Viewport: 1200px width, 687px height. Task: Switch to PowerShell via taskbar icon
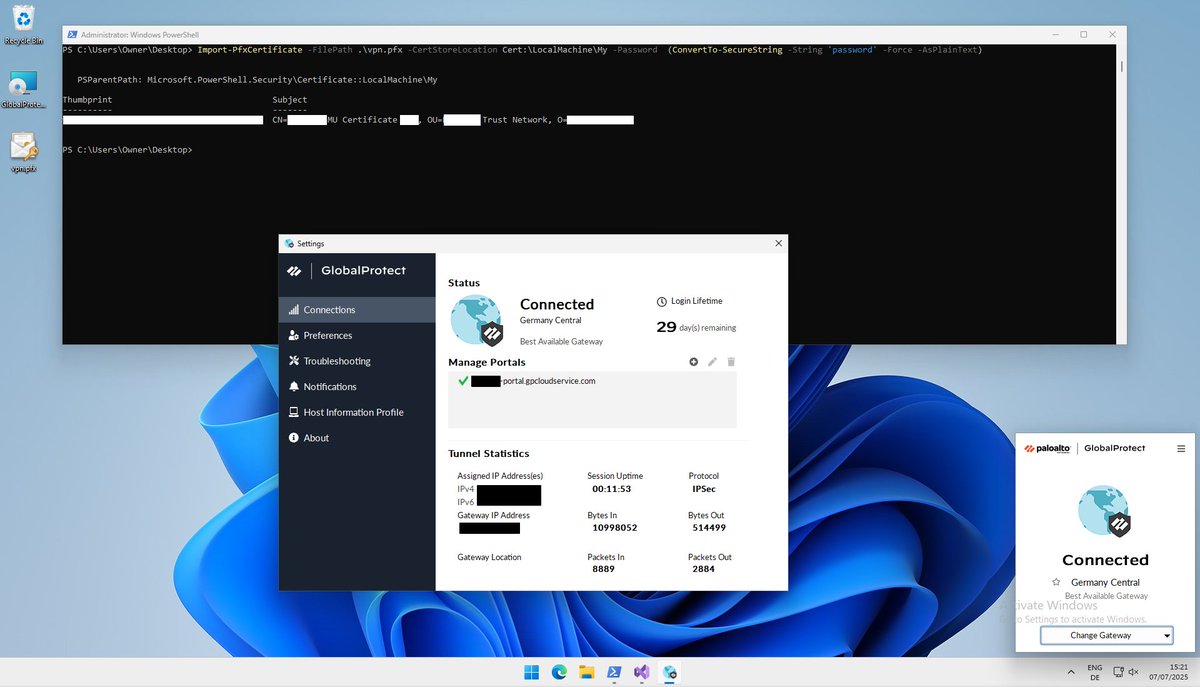click(x=614, y=672)
